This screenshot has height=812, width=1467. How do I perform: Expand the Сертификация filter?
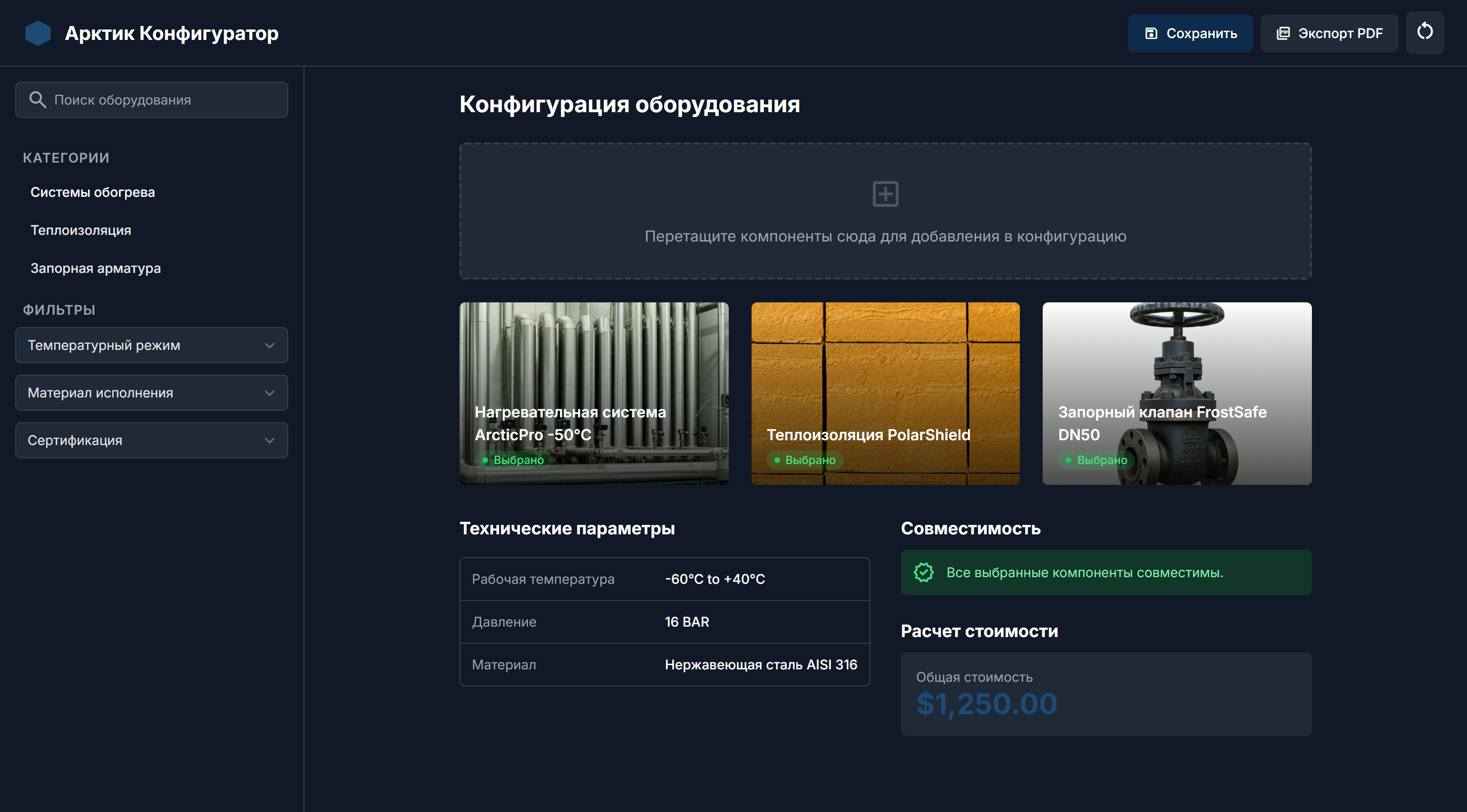click(151, 440)
